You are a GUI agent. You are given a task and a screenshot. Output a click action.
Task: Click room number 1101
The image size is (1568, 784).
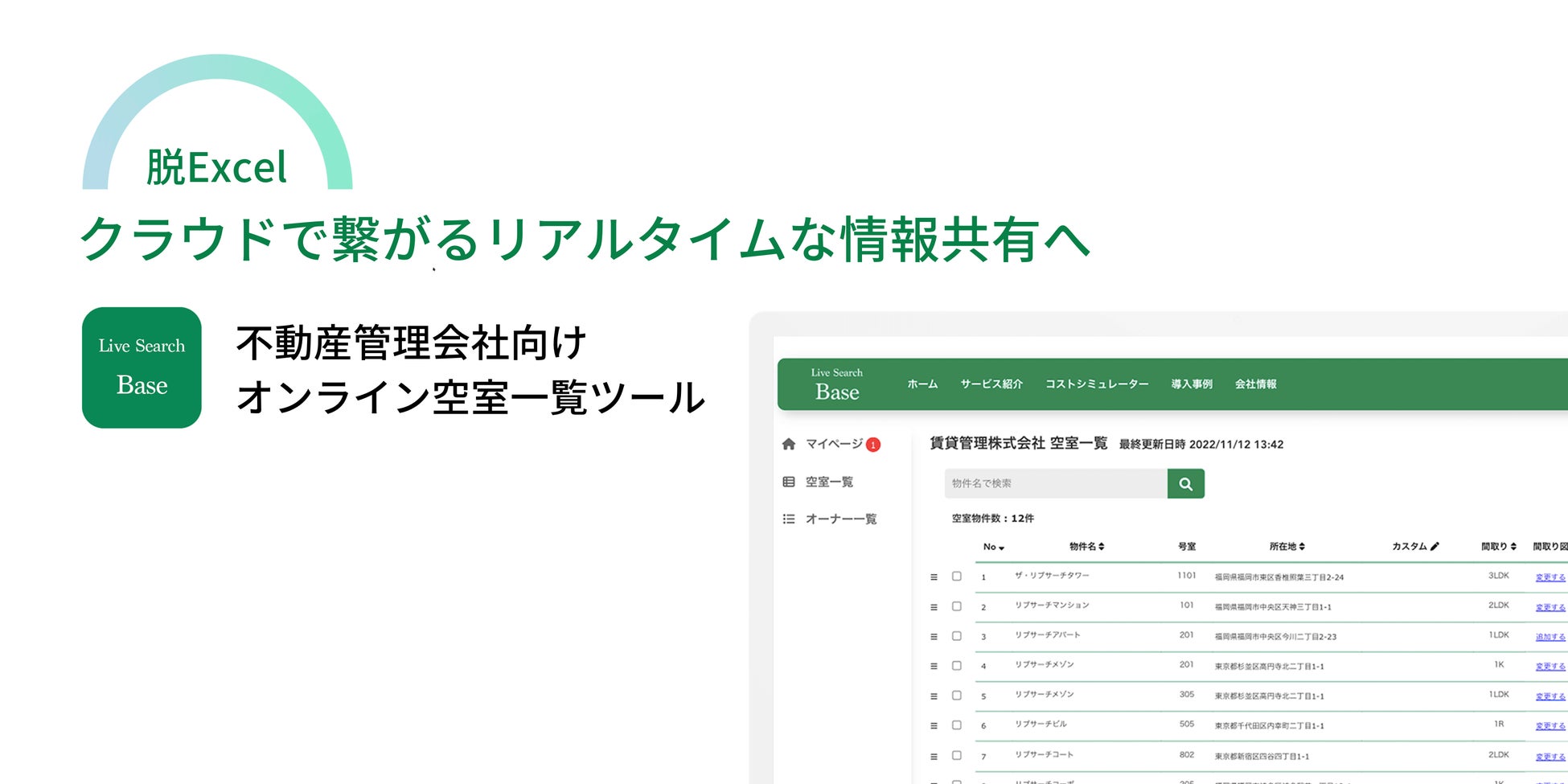1187,576
